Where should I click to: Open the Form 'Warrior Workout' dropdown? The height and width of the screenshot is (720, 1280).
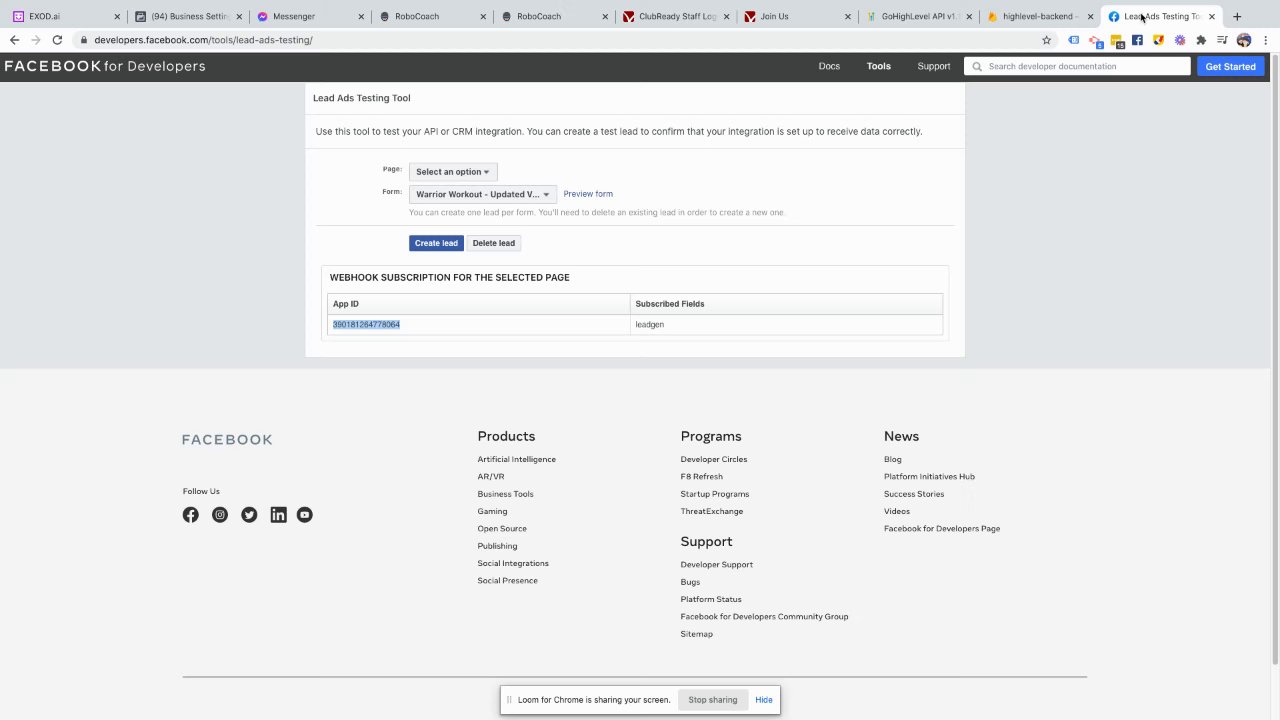tap(483, 194)
